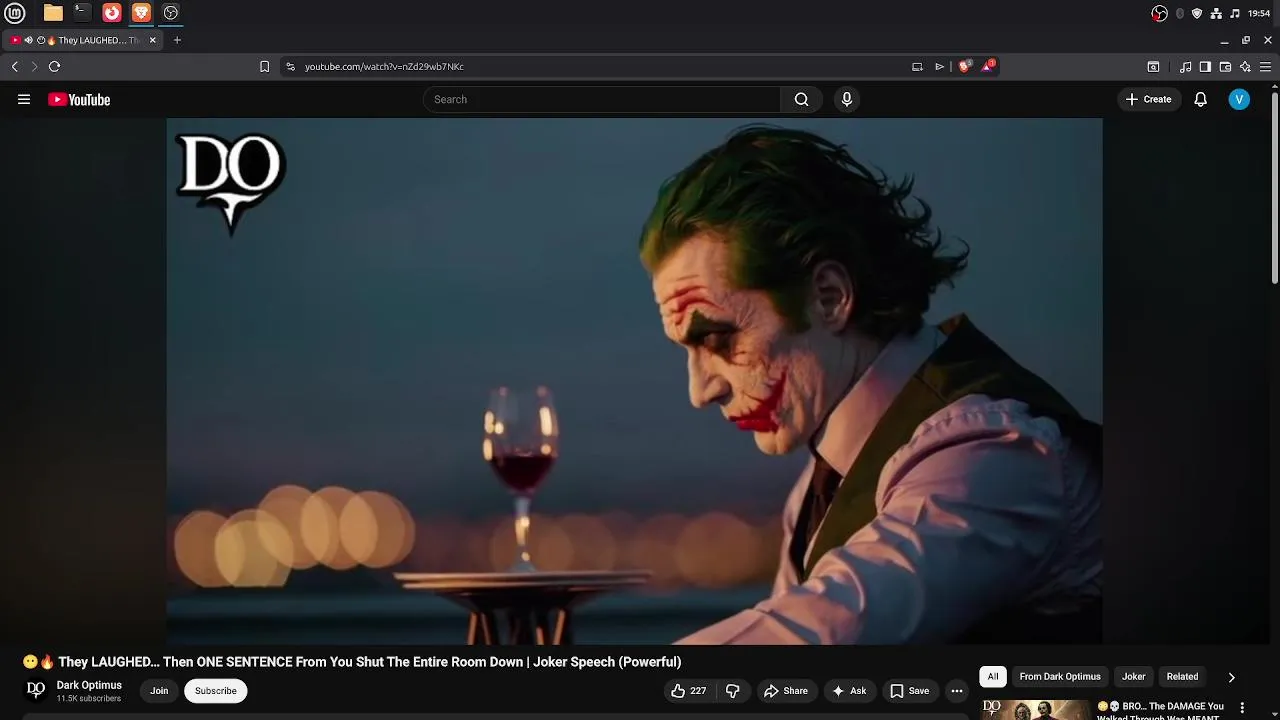The image size is (1280, 720).
Task: Open the browser main menu
Action: coord(1265,67)
